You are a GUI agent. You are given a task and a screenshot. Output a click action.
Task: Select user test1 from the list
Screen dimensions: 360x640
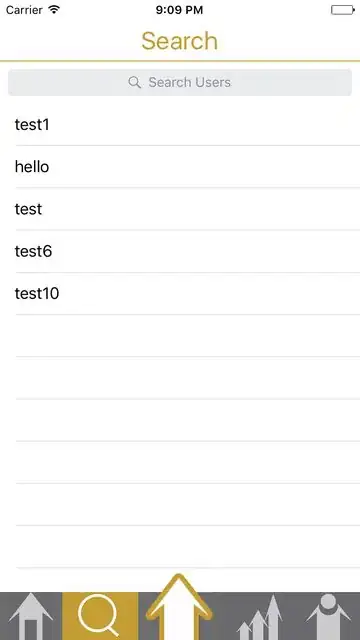tap(180, 124)
